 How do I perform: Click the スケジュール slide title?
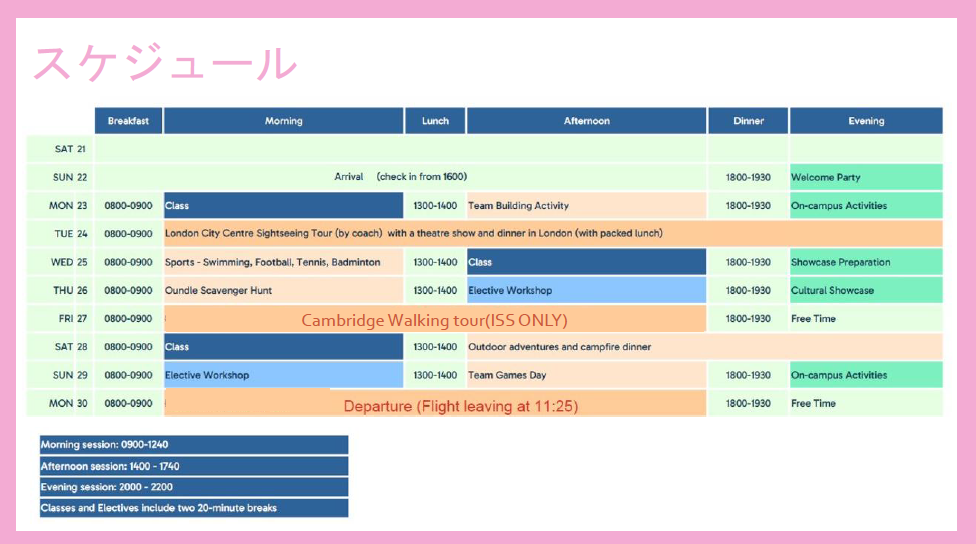[165, 64]
